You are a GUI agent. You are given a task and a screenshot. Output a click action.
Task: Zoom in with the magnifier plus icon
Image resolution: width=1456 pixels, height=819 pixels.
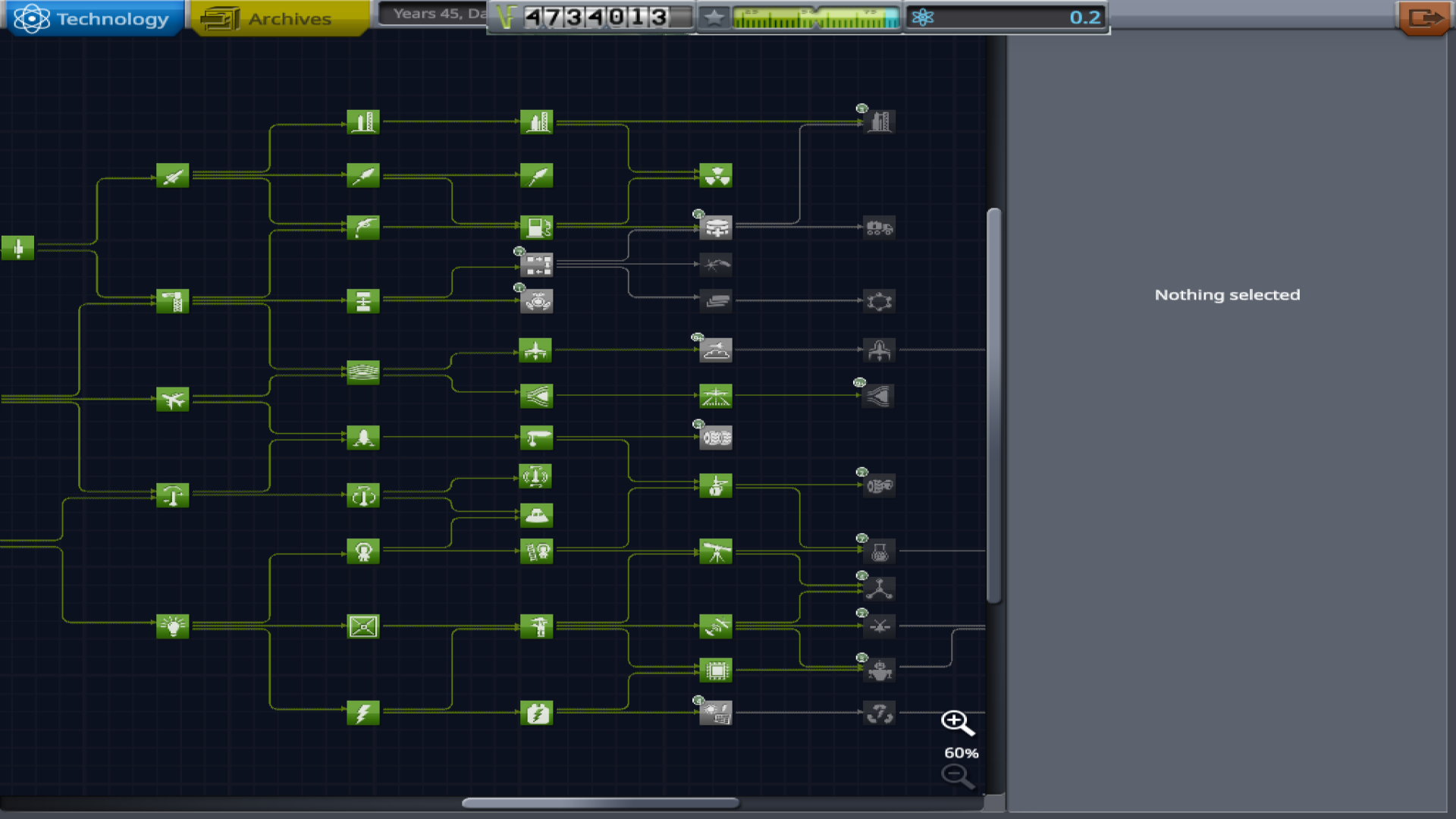956,723
